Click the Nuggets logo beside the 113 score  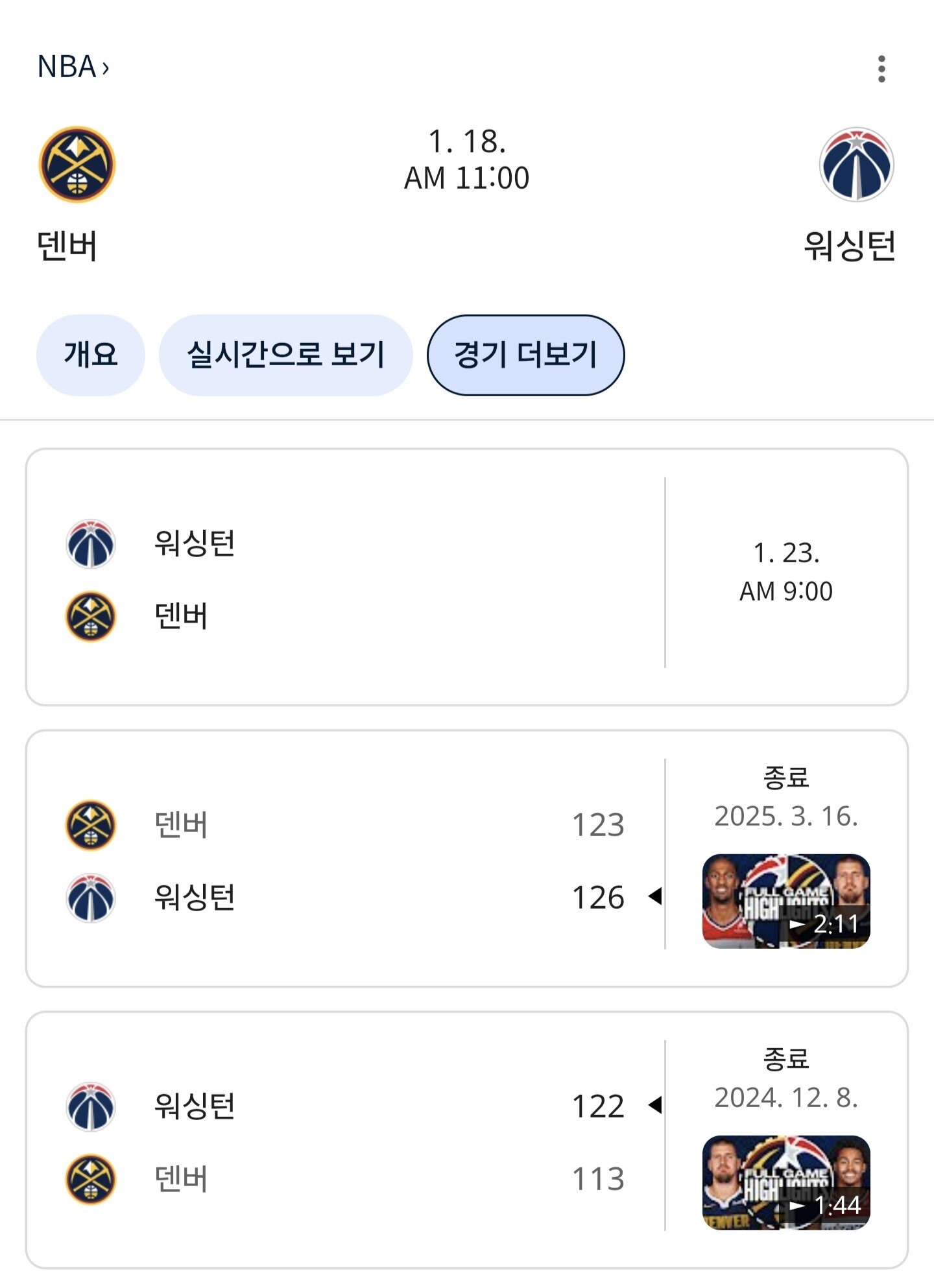pos(91,1179)
